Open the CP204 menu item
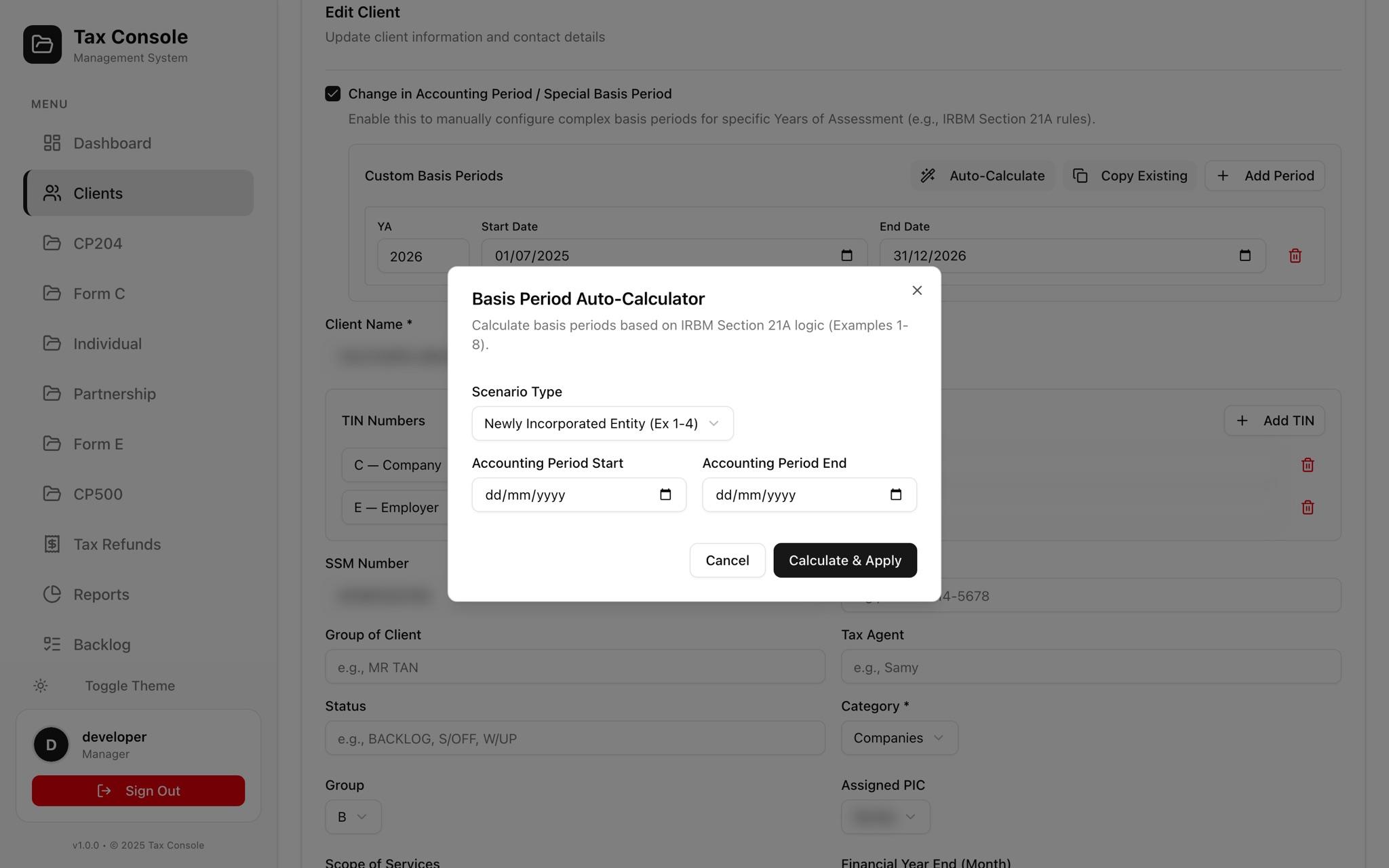 [x=138, y=243]
